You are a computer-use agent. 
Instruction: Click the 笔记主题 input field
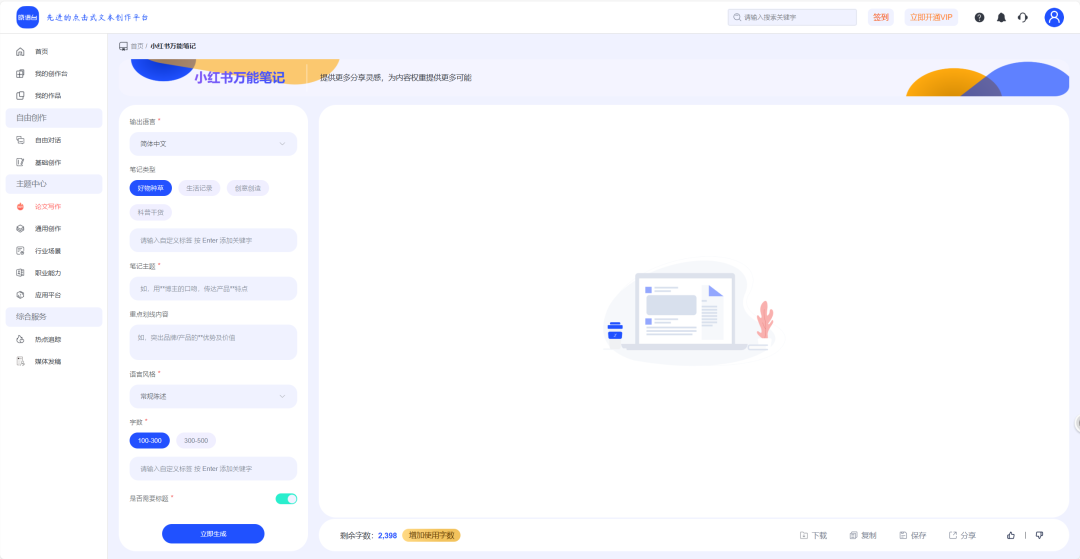tap(214, 288)
